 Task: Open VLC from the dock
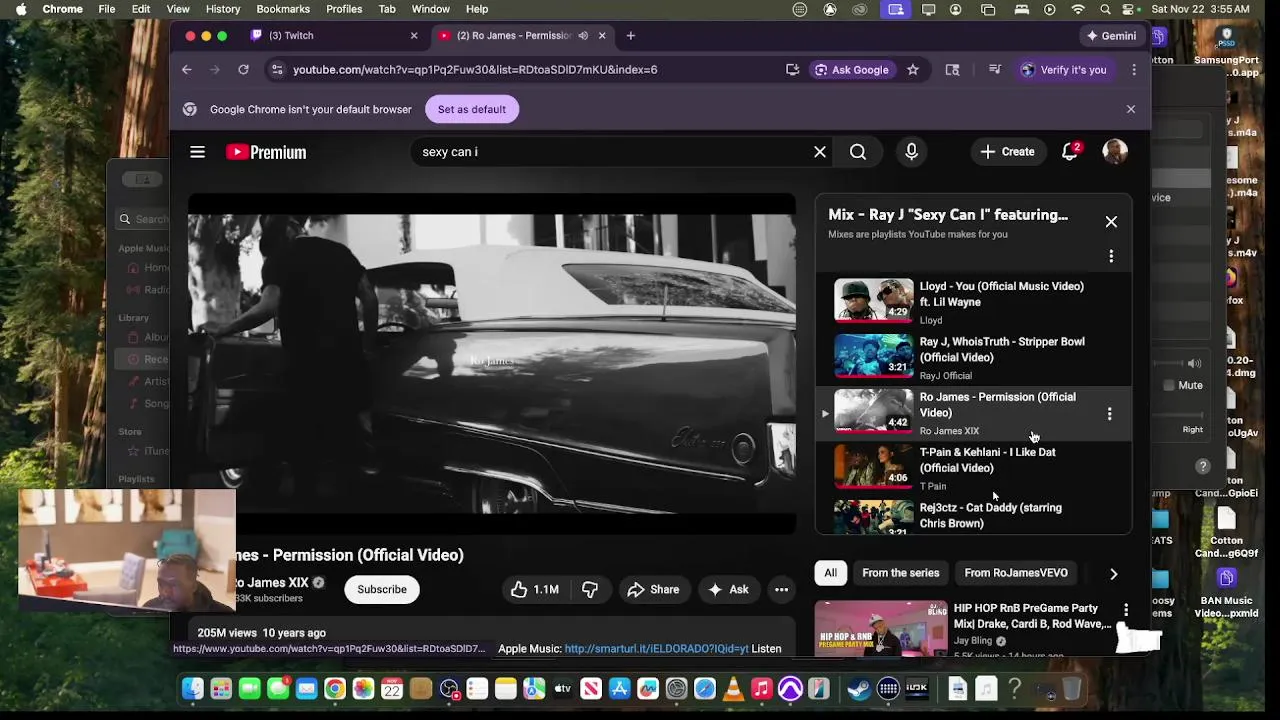(733, 689)
